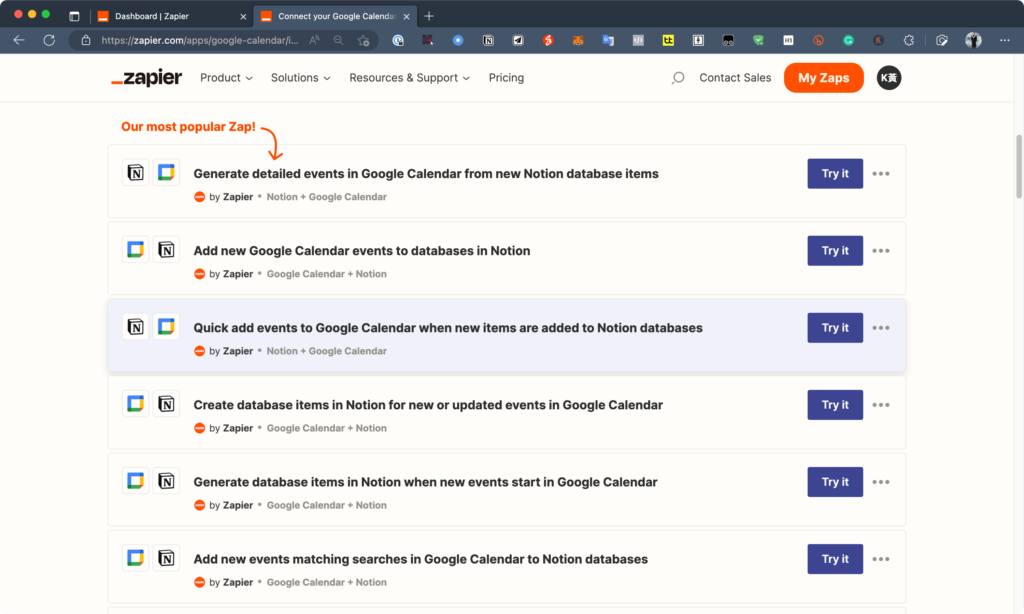
Task: Open the green shield extension
Action: click(x=758, y=40)
